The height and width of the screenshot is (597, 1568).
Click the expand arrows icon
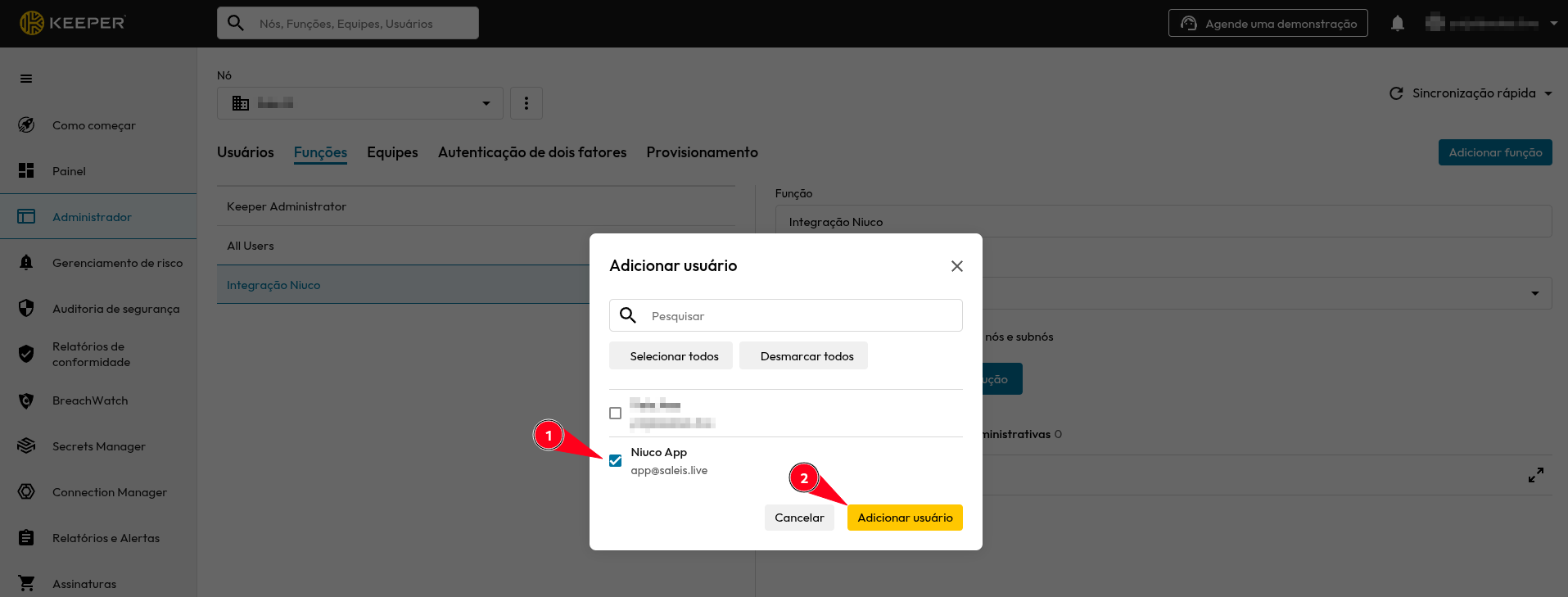coord(1536,475)
